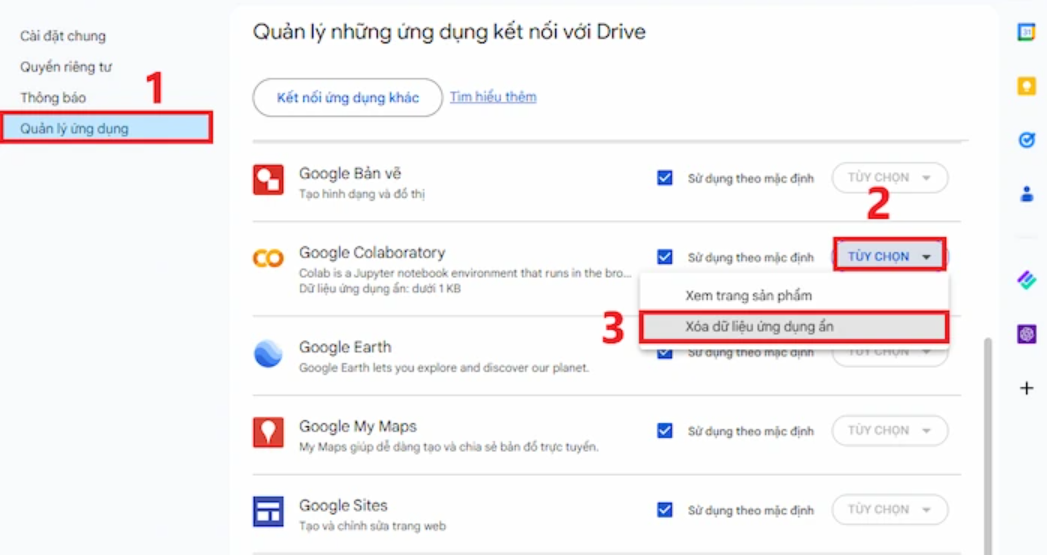Click the Google Sites app icon
Screen dimensions: 1047x555
pyautogui.click(x=268, y=512)
